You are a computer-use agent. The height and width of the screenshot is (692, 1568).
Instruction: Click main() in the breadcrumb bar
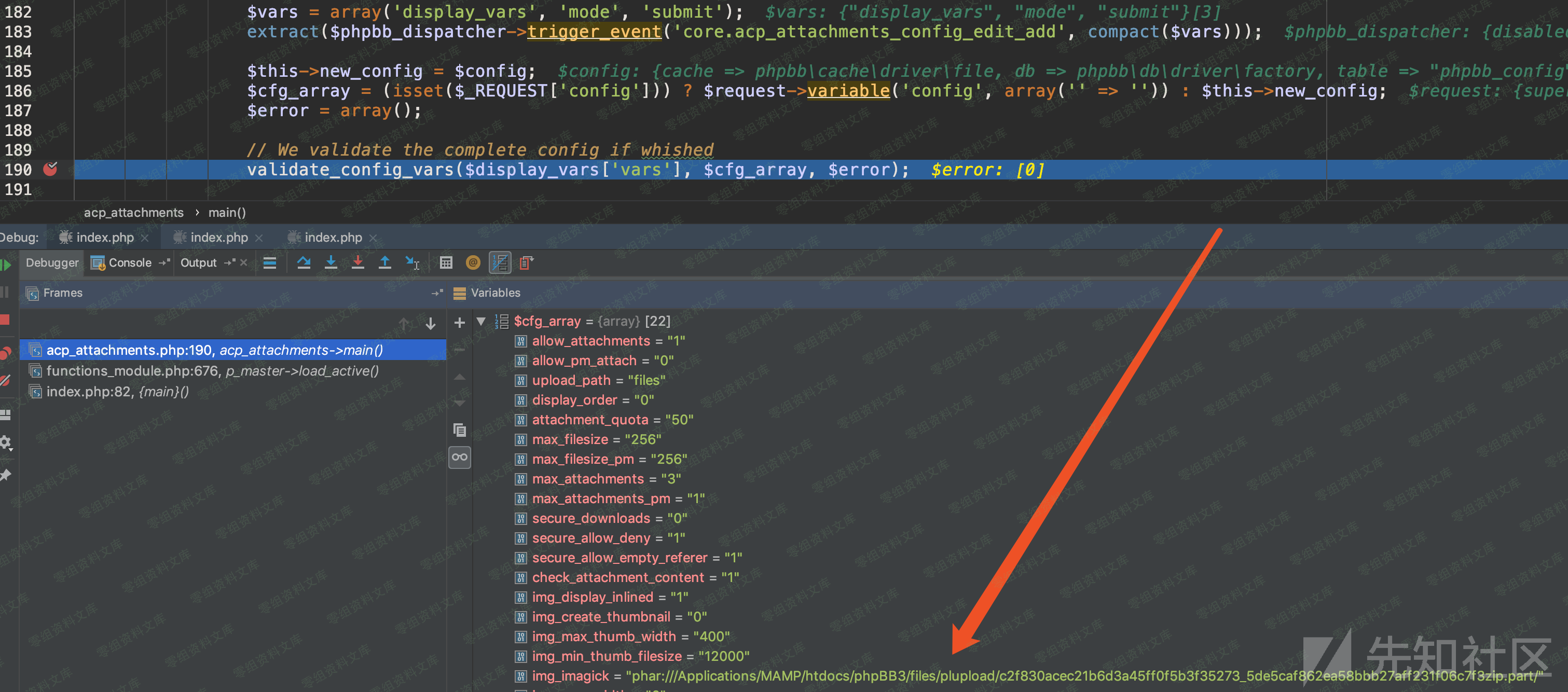pyautogui.click(x=227, y=212)
